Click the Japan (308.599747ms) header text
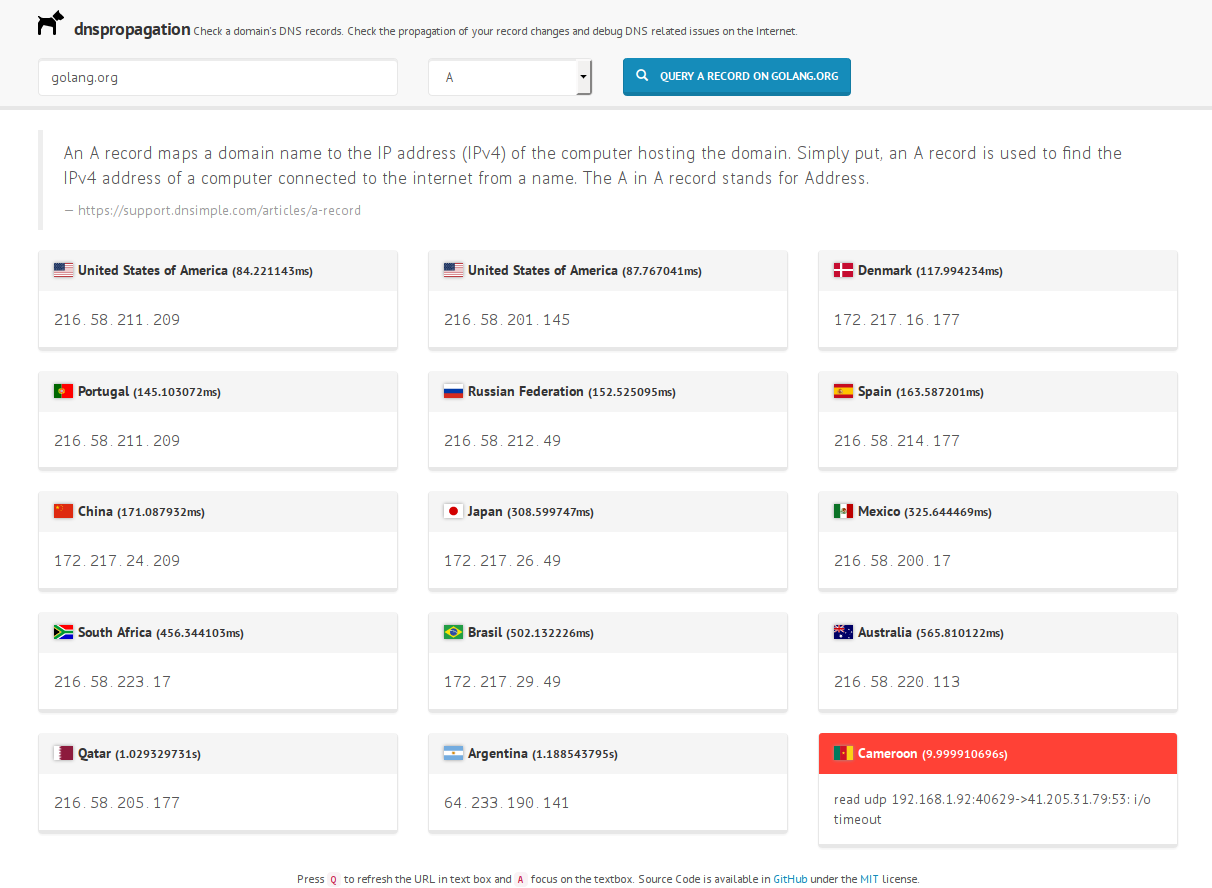Image resolution: width=1212 pixels, height=888 pixels. tap(531, 512)
